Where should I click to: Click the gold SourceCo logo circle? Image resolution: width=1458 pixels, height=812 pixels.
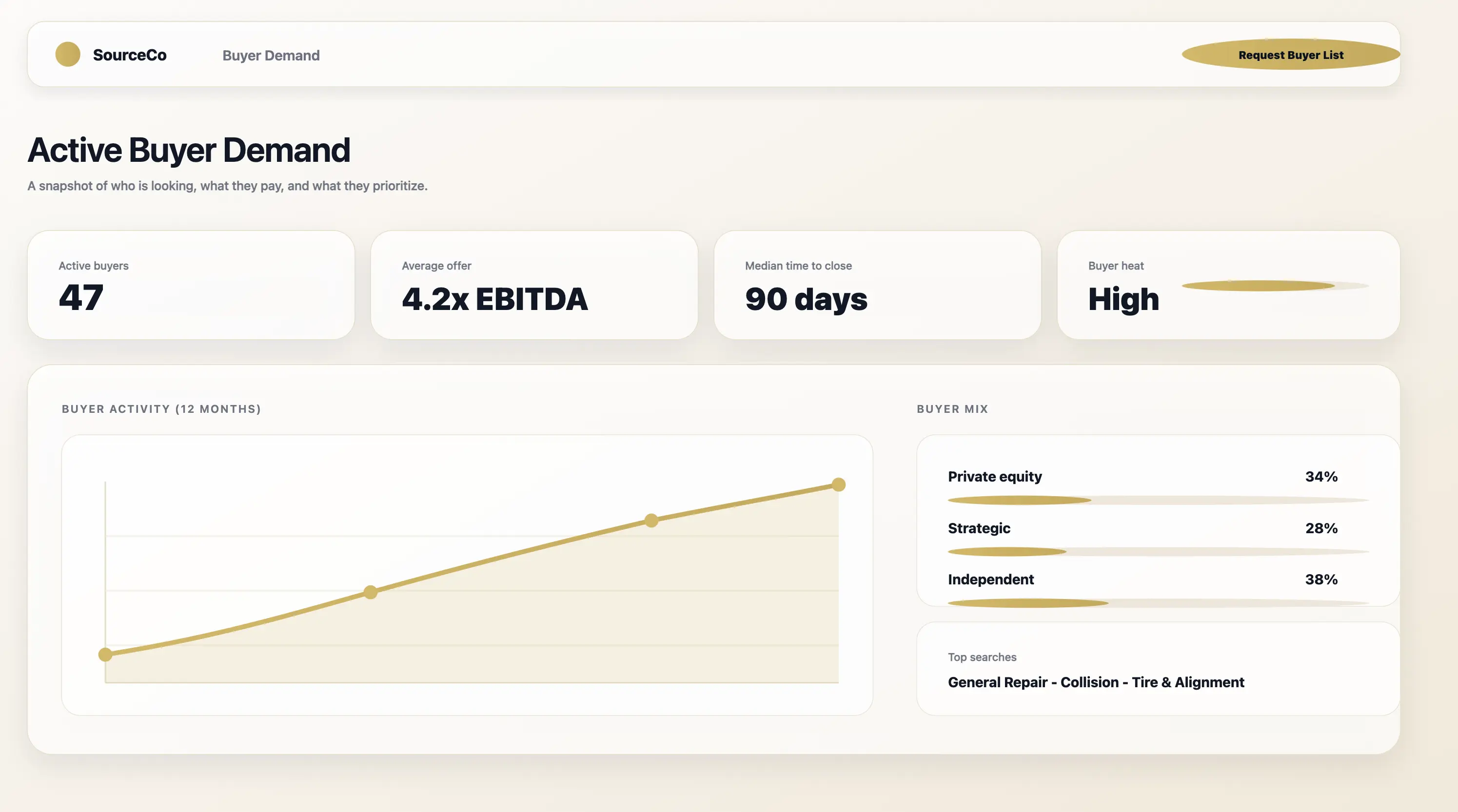tap(68, 54)
